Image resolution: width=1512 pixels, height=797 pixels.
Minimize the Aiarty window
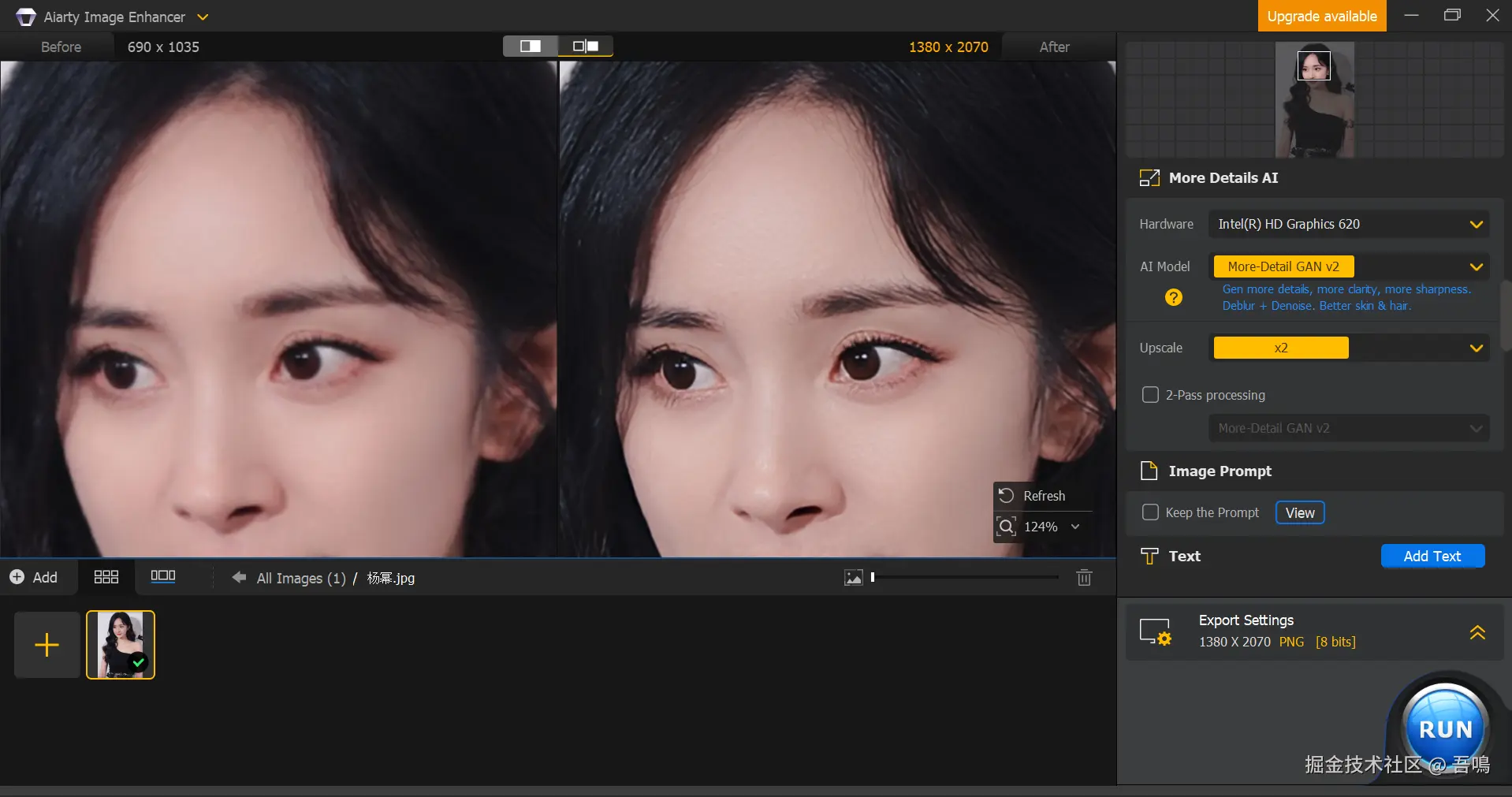pyautogui.click(x=1411, y=16)
